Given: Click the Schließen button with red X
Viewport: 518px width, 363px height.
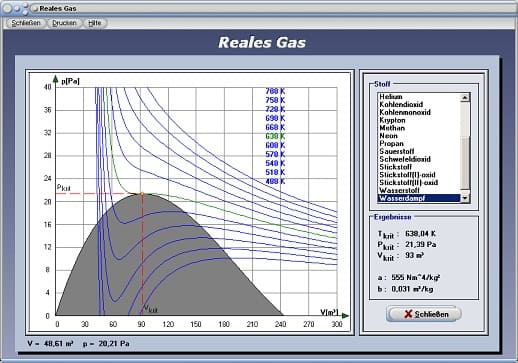Looking at the screenshot, I should tap(424, 314).
